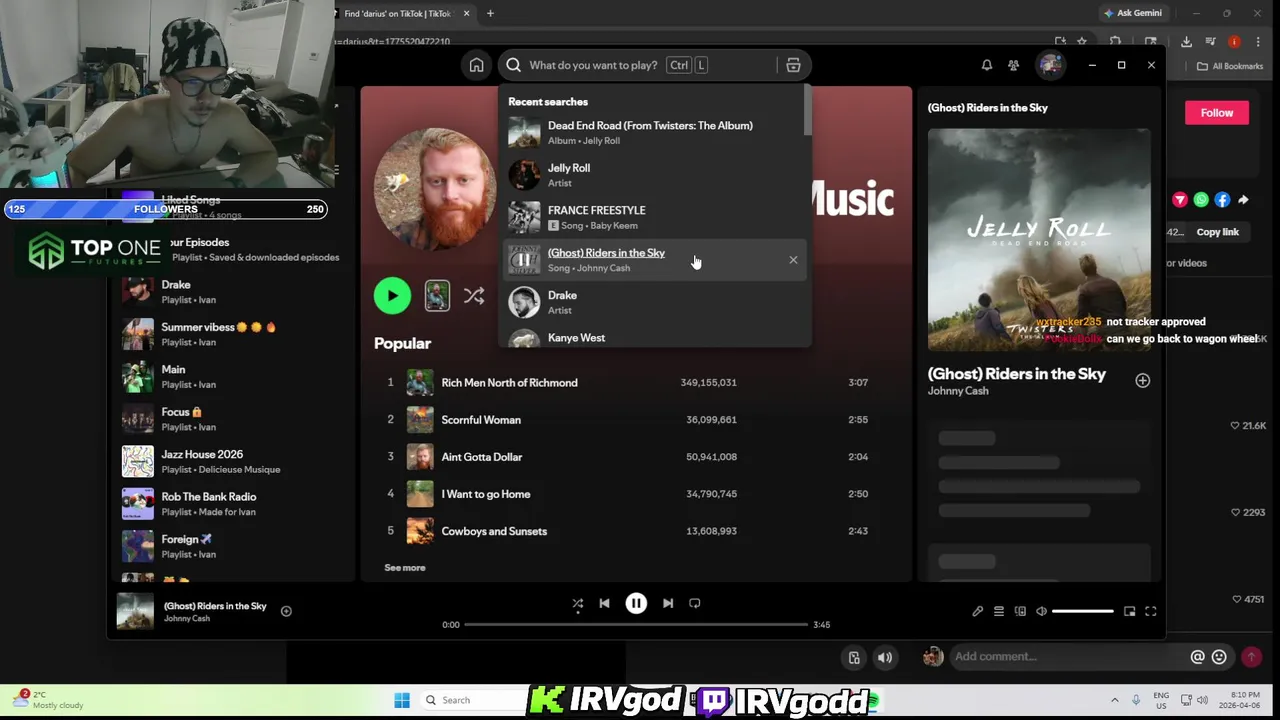Click Ask Gemini in Chrome
Screen dimensions: 1280x720
point(1133,13)
